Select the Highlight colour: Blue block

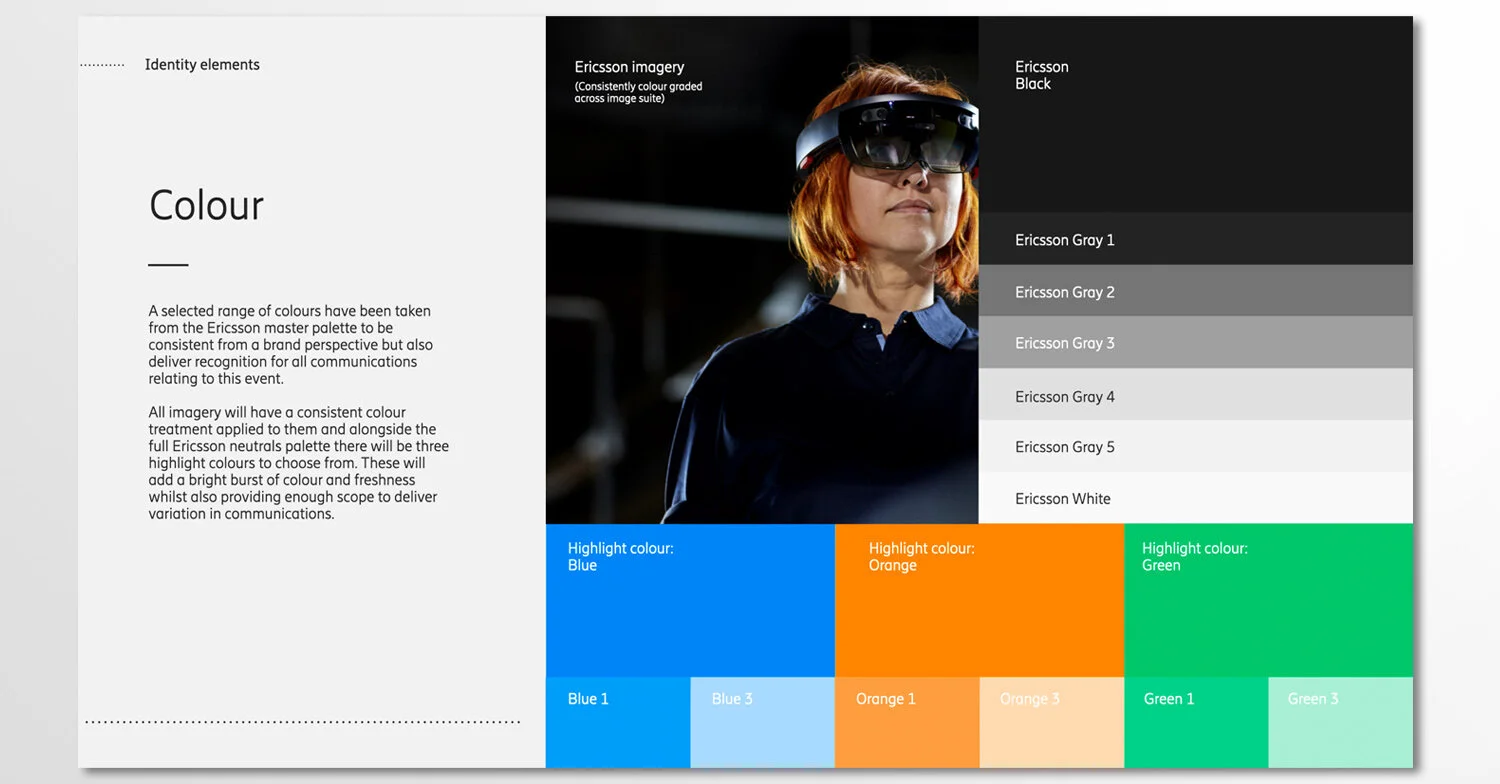point(690,600)
